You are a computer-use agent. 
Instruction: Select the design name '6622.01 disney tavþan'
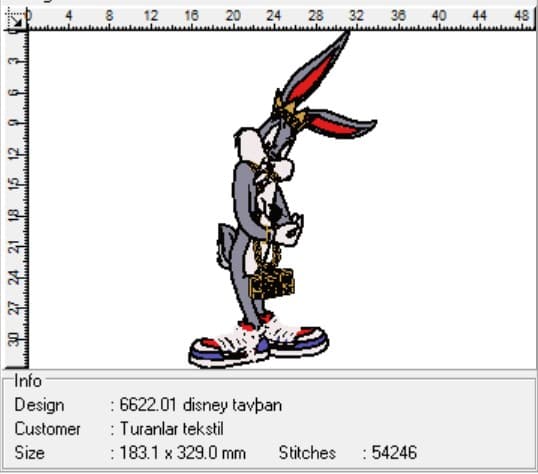tap(201, 405)
